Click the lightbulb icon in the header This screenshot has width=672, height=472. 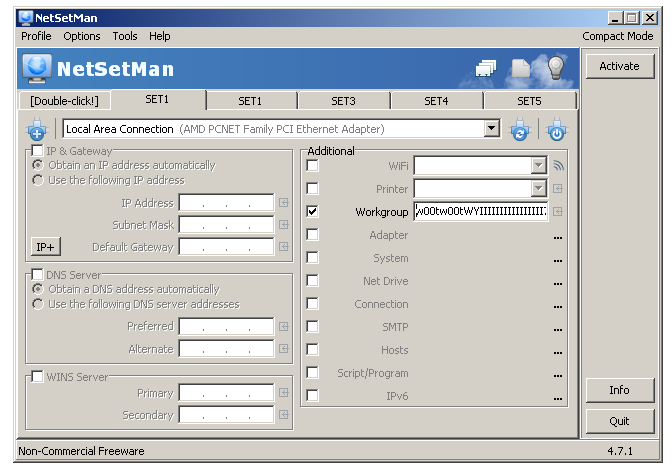(555, 68)
